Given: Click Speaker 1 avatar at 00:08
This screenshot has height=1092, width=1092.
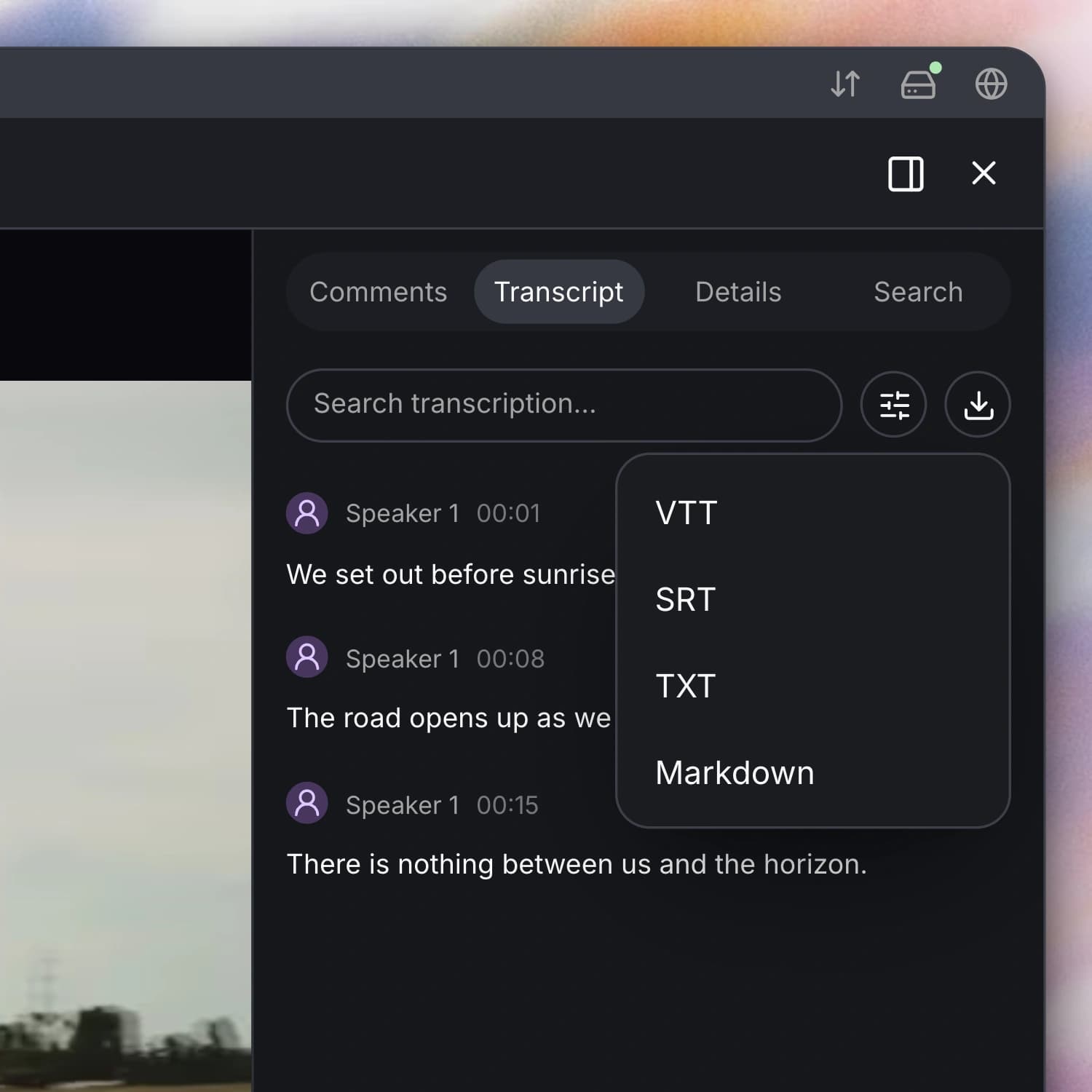Looking at the screenshot, I should click(x=307, y=657).
